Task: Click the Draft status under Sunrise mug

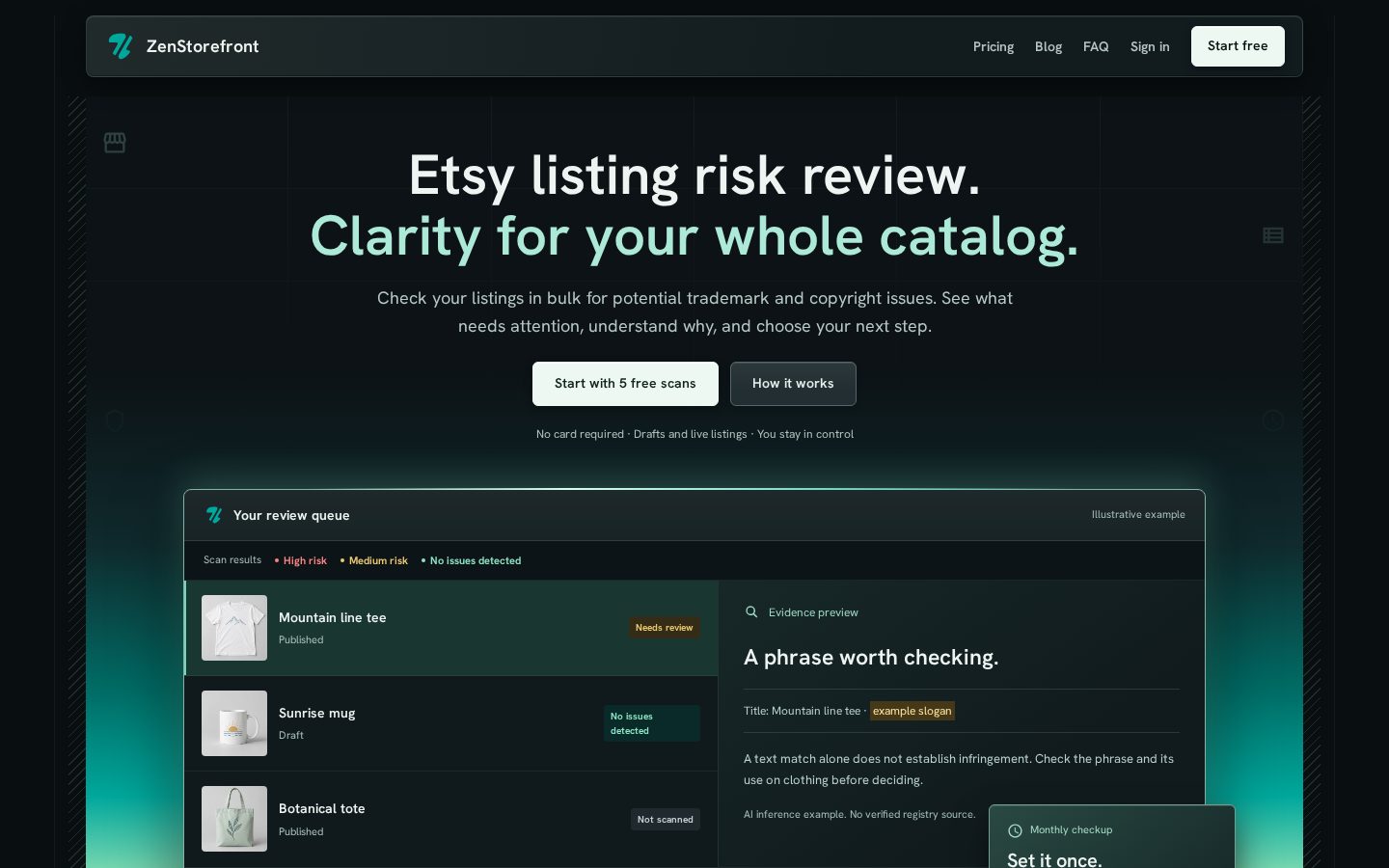Action: (x=291, y=735)
